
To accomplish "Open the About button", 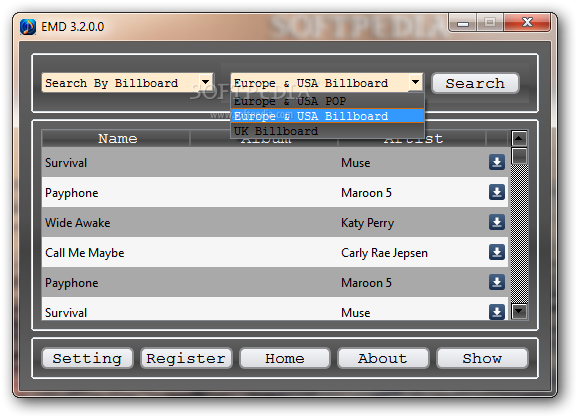I will 383,358.
